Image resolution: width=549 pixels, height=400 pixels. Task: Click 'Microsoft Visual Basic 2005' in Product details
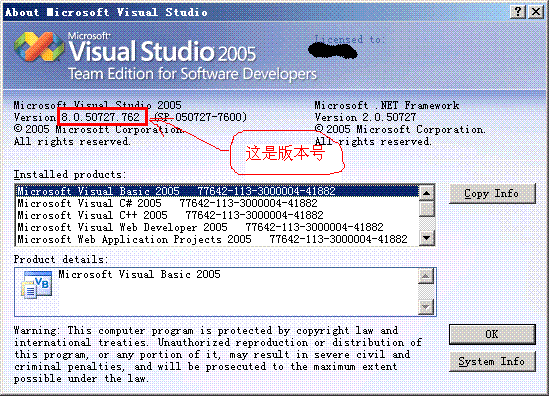(139, 274)
